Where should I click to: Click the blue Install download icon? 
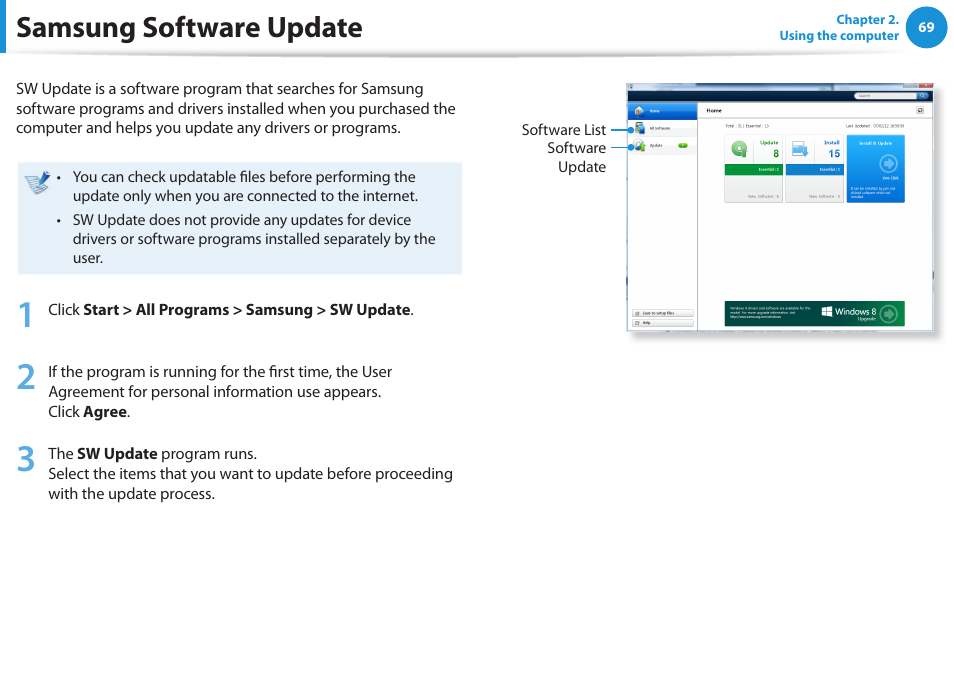(x=800, y=149)
